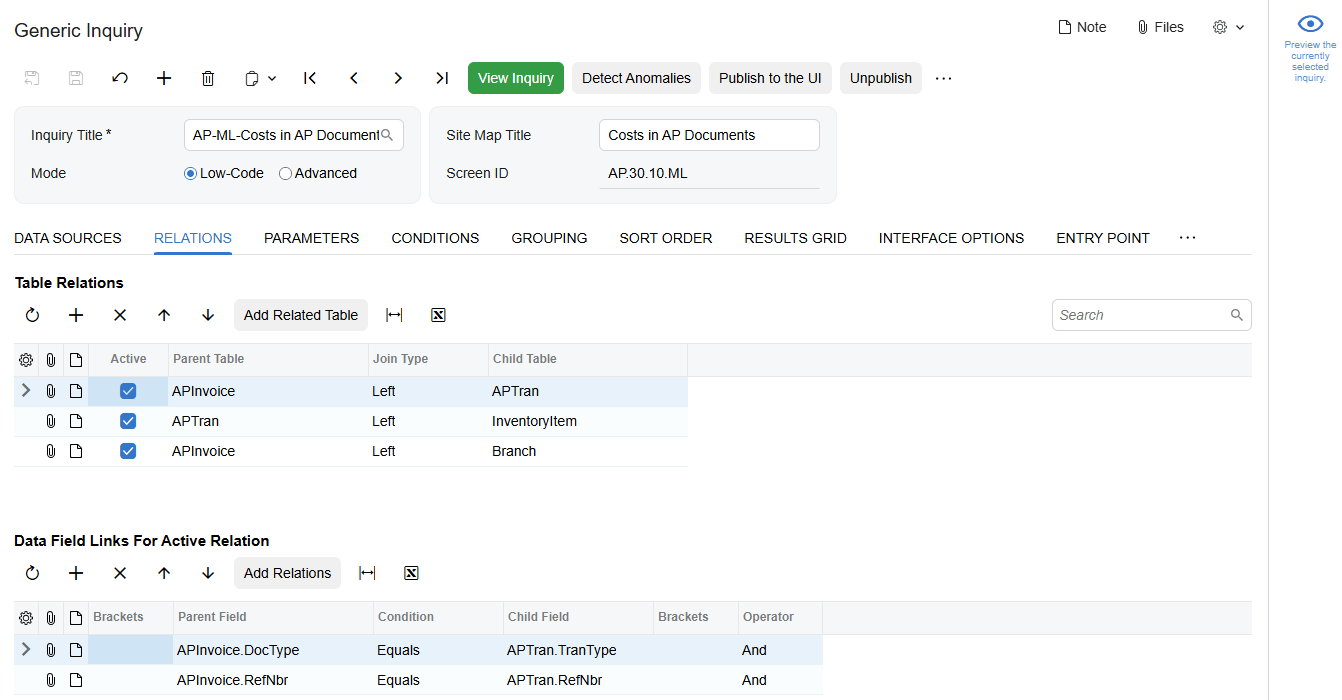1342x700 pixels.
Task: Click the Delete trash icon in main toolbar
Action: click(208, 78)
